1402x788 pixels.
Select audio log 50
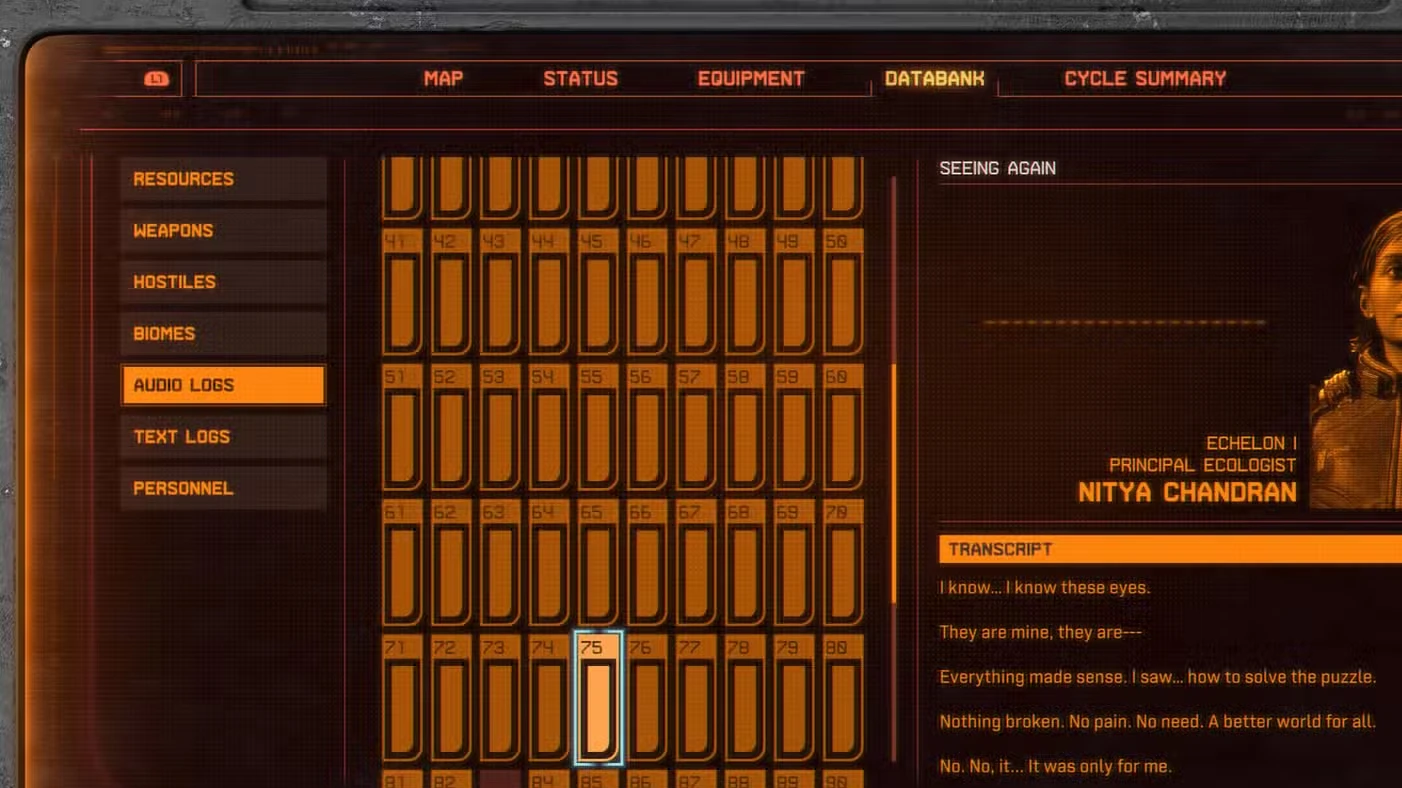pos(843,292)
